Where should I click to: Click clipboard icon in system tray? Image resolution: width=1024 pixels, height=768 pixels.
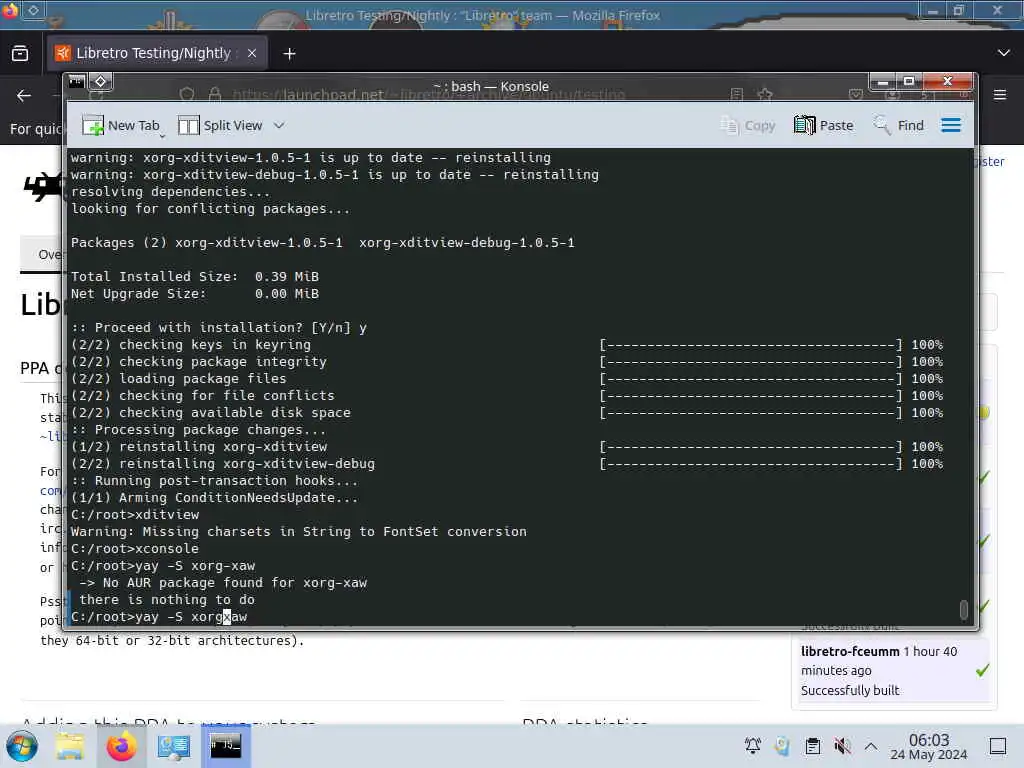pos(812,746)
